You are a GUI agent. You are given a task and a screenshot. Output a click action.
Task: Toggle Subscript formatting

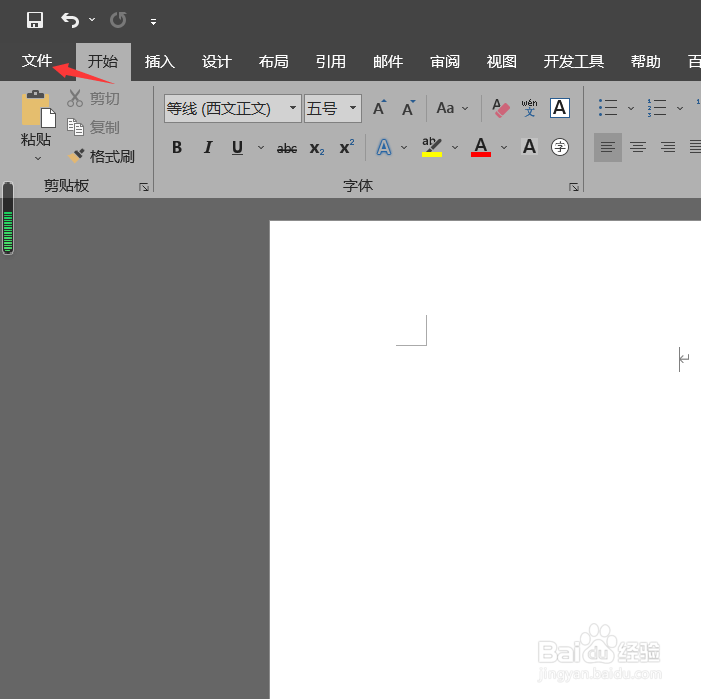pyautogui.click(x=317, y=148)
